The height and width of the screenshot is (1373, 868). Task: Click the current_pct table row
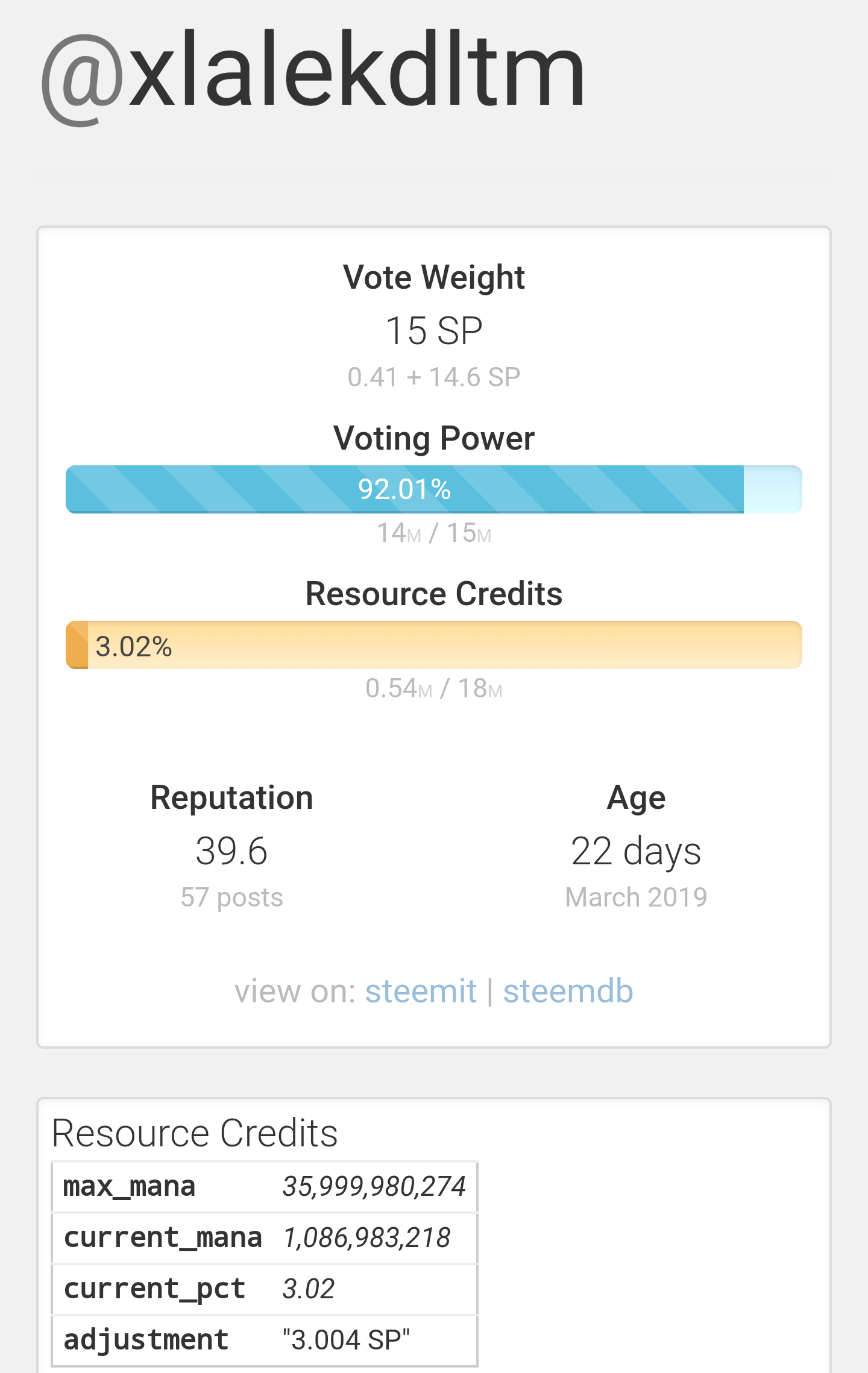(x=264, y=1289)
